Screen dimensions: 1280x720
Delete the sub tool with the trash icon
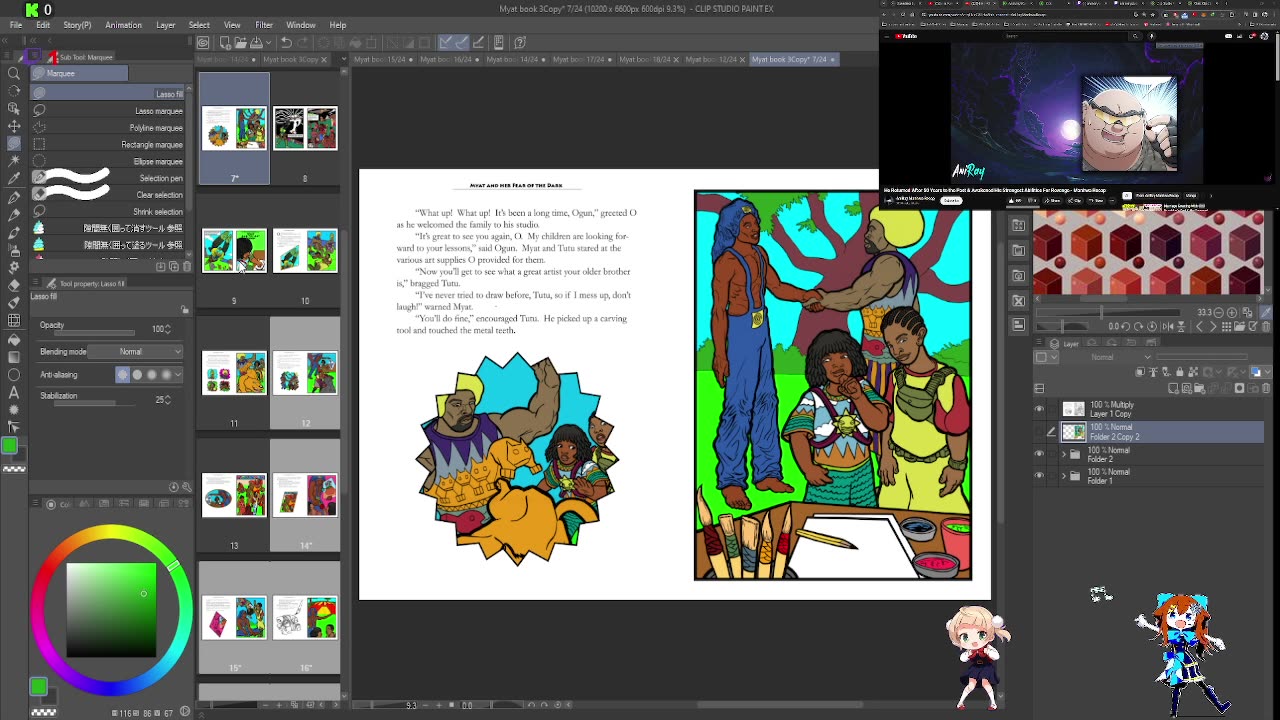pyautogui.click(x=186, y=266)
